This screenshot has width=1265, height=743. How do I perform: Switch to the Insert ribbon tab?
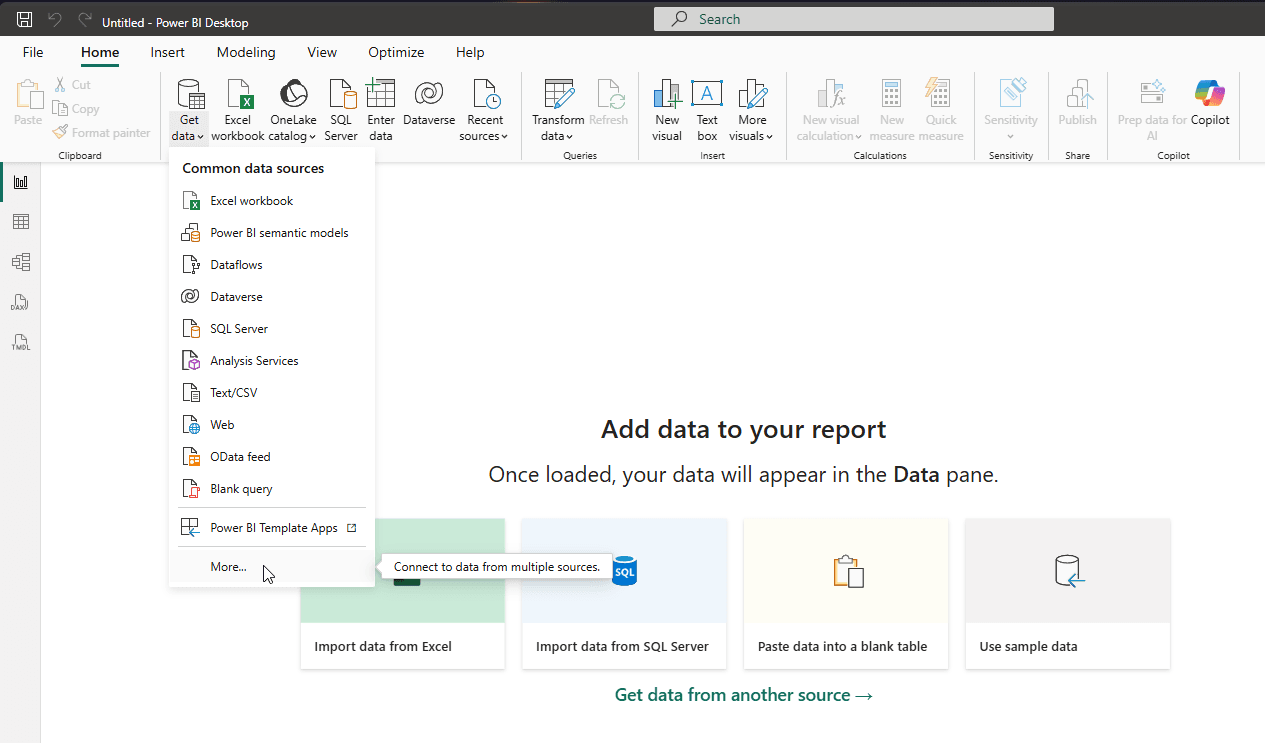coord(168,52)
